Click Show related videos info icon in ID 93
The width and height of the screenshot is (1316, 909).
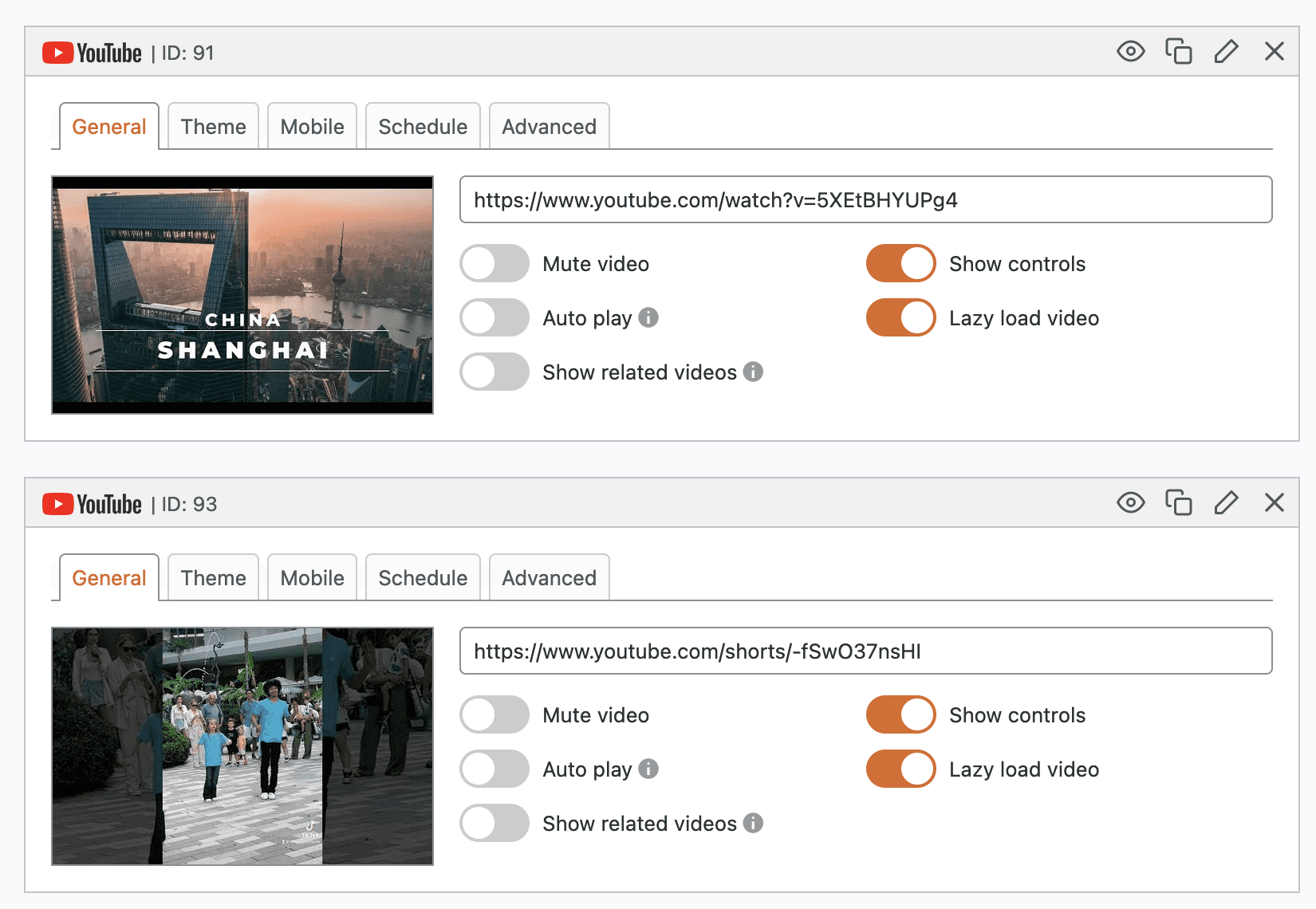pyautogui.click(x=753, y=823)
